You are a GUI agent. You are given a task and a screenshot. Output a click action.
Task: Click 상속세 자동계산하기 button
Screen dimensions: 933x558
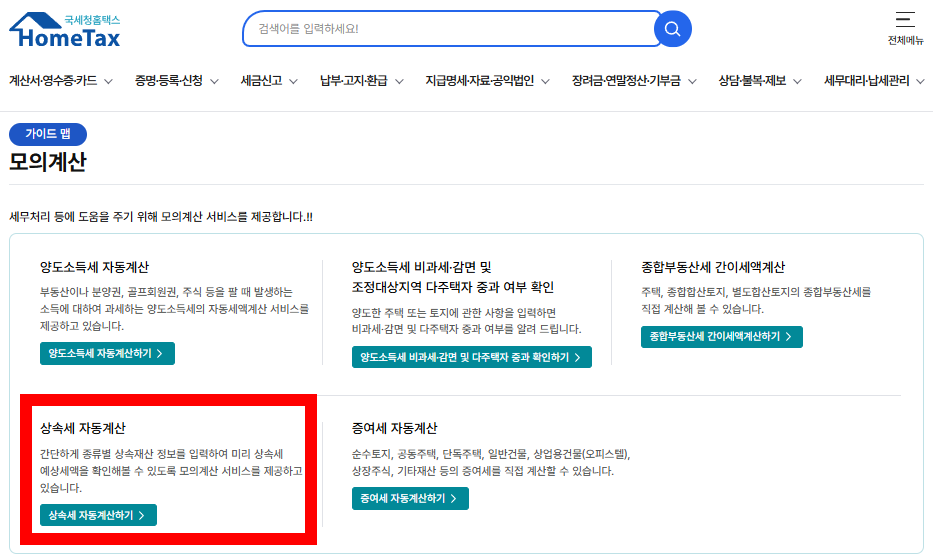pyautogui.click(x=98, y=515)
